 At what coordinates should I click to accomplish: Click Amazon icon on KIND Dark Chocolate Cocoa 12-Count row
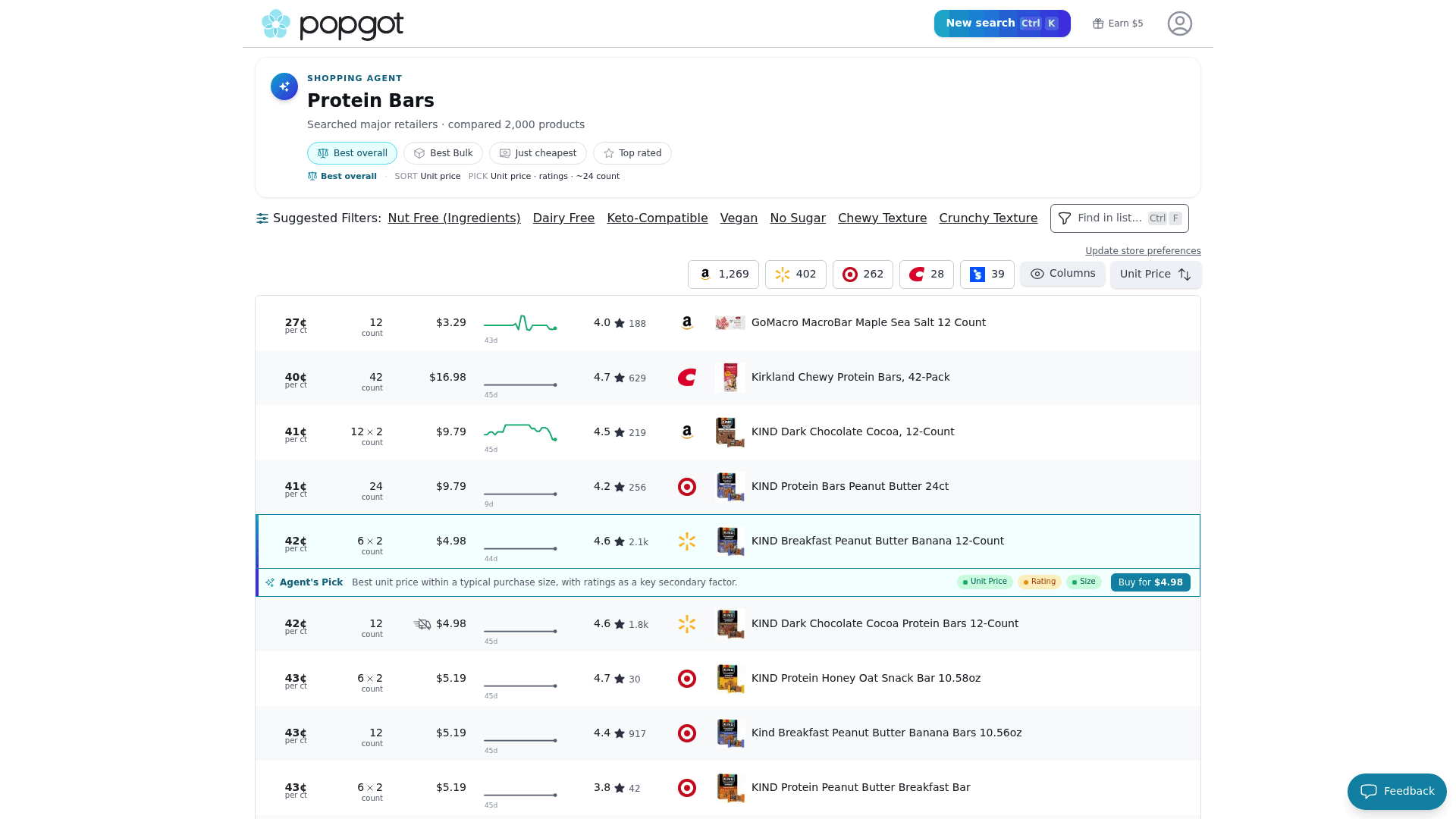[x=687, y=432]
